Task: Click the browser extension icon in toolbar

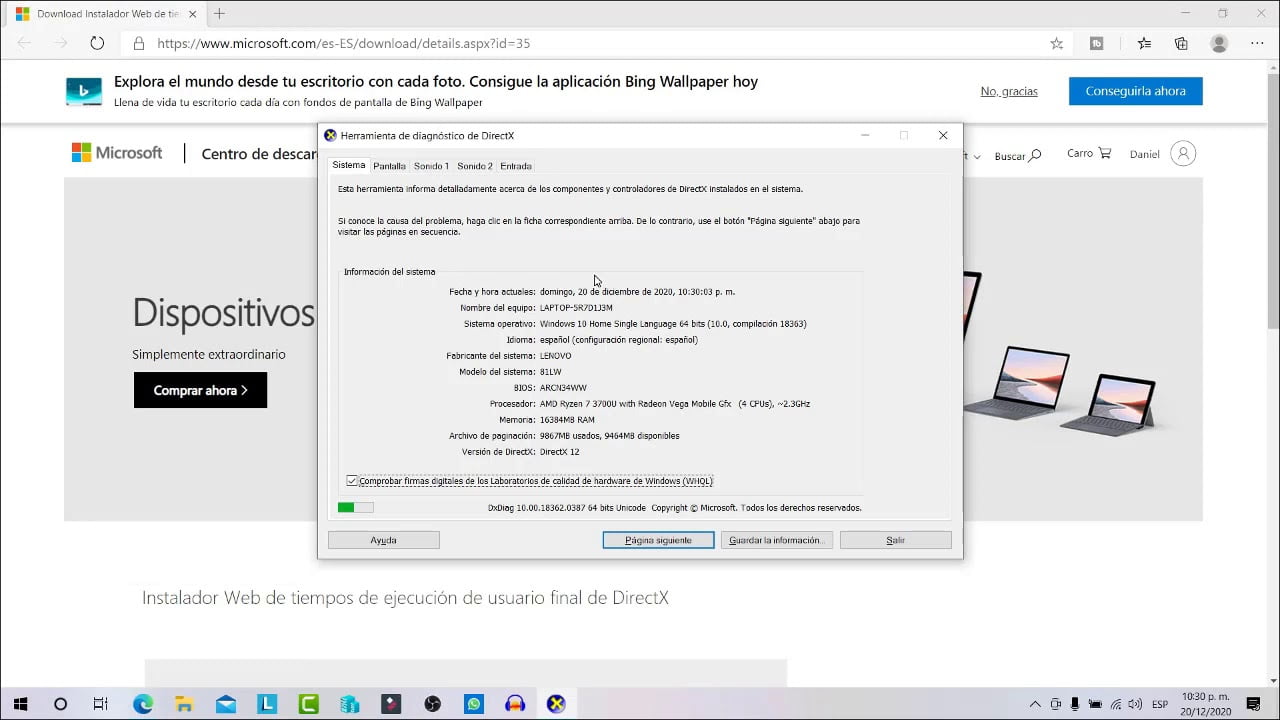Action: click(x=1097, y=44)
